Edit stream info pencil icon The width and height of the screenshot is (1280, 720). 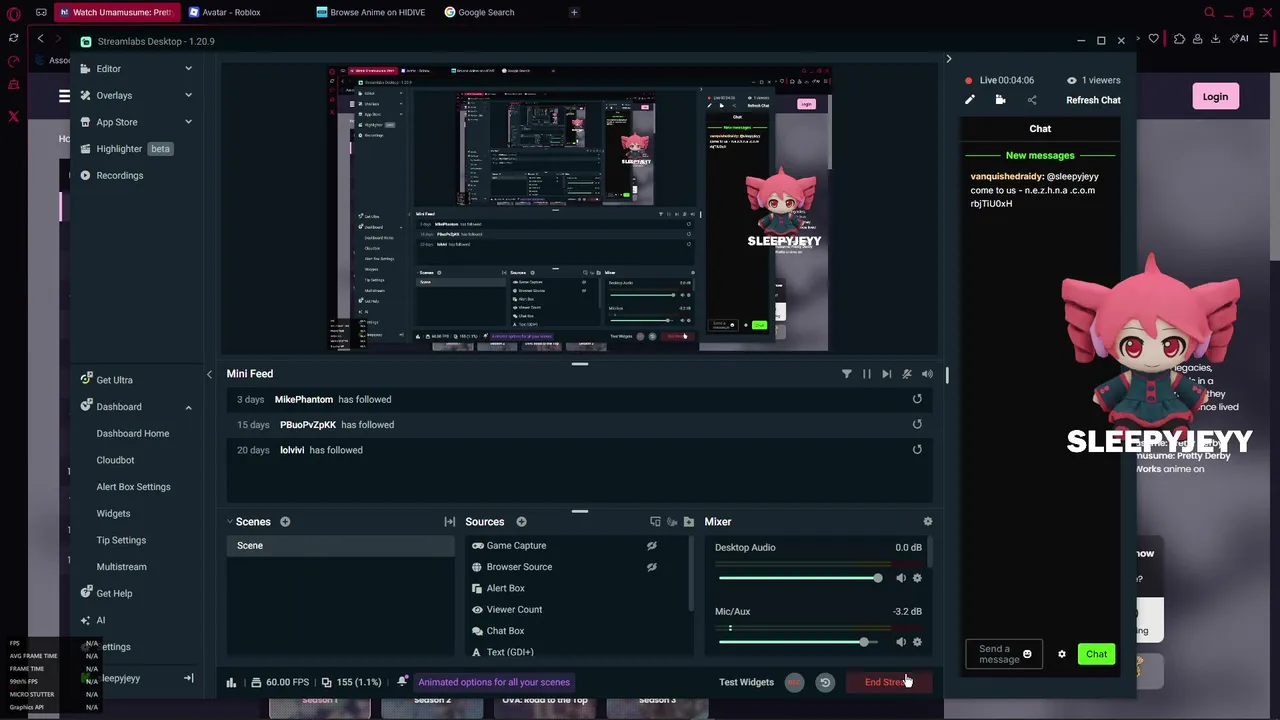(969, 100)
